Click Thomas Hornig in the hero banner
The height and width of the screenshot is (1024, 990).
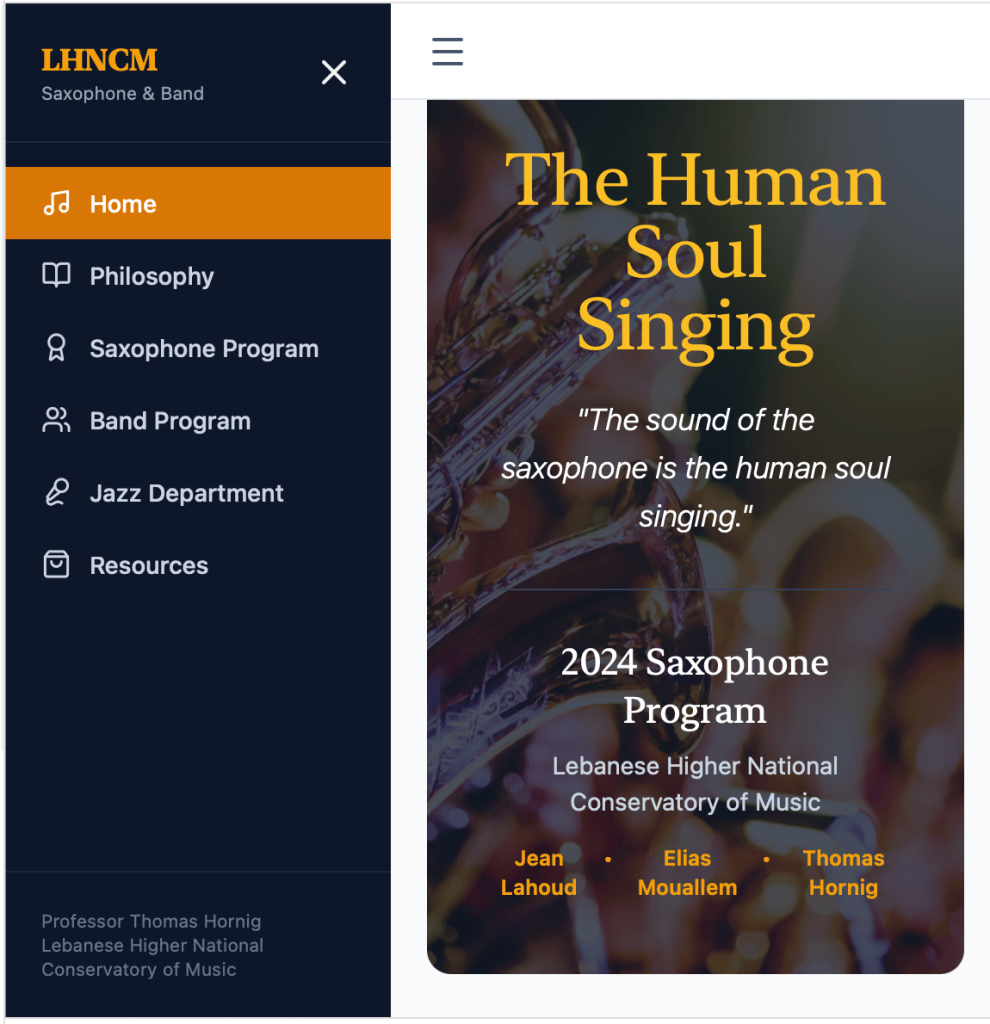[x=843, y=872]
